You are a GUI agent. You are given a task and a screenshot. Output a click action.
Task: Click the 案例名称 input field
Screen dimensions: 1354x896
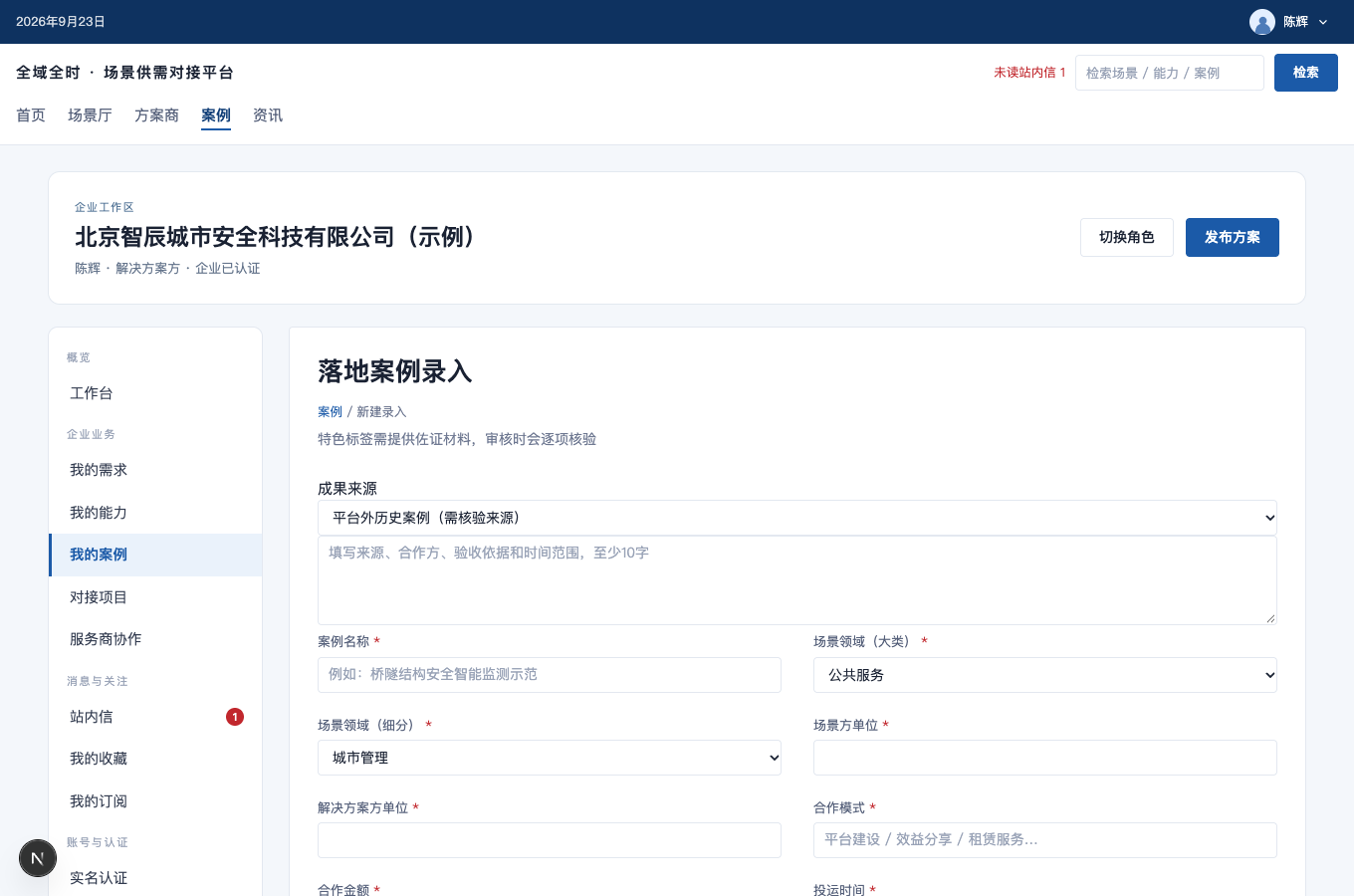point(550,675)
